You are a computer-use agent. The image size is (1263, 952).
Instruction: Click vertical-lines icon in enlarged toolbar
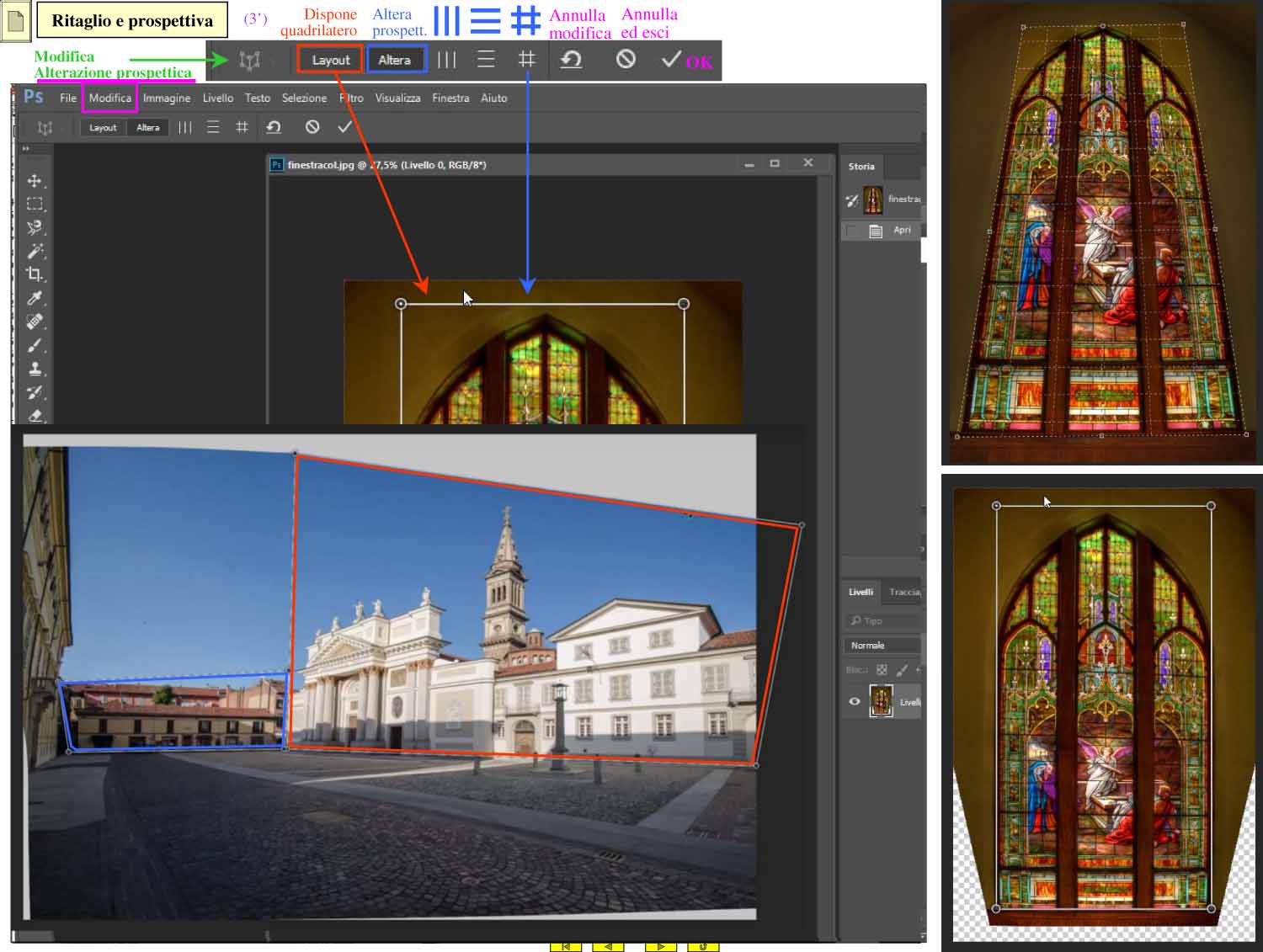coord(447,60)
